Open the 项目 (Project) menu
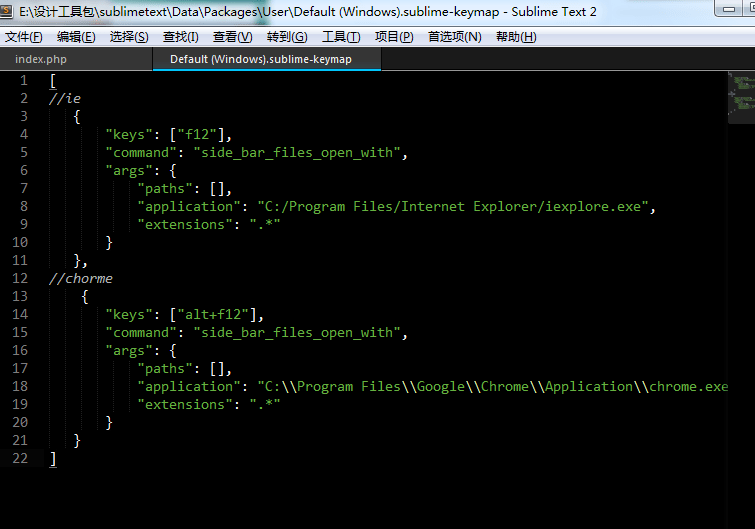755x529 pixels. [x=394, y=37]
